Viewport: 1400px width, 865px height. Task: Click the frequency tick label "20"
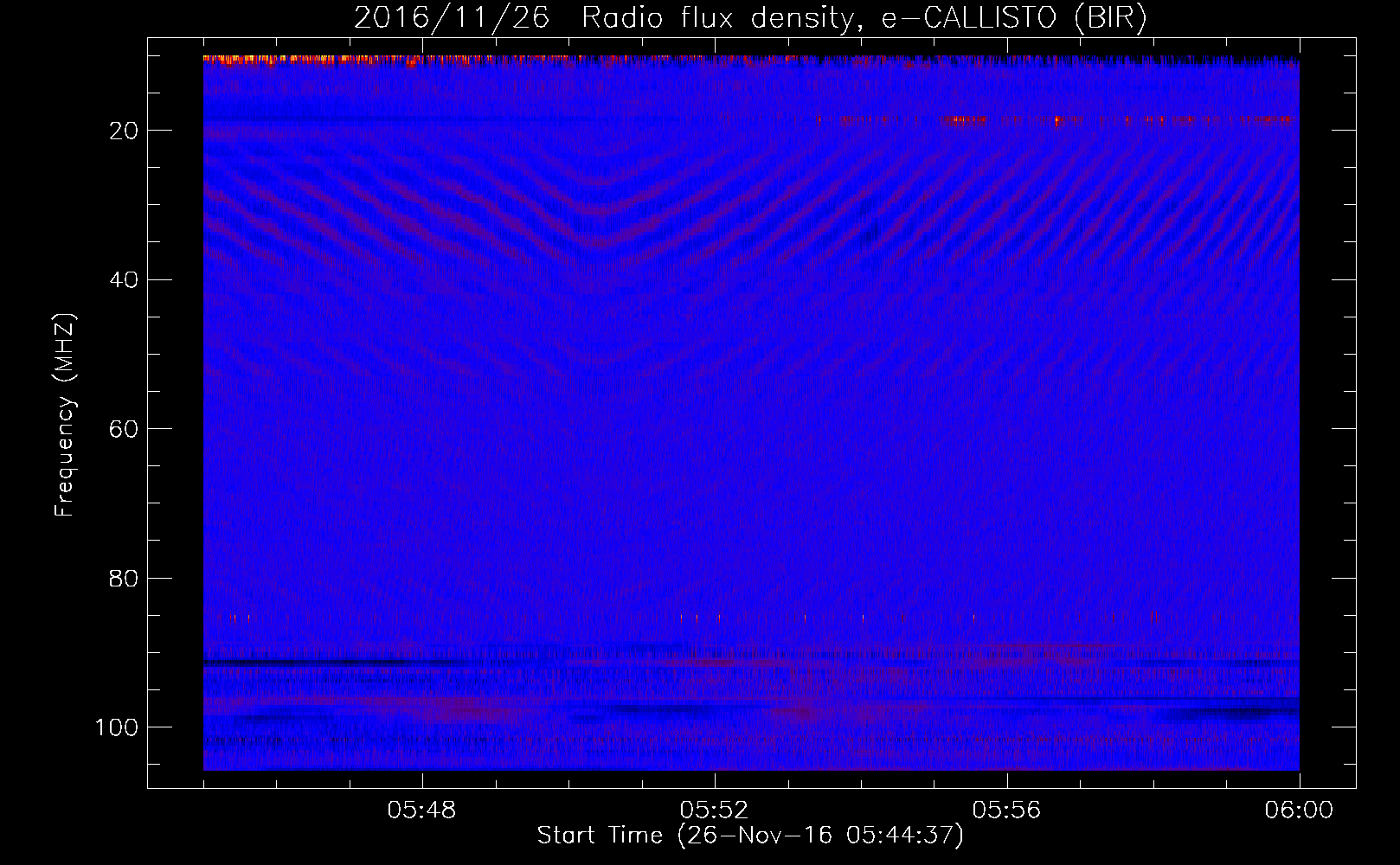125,131
